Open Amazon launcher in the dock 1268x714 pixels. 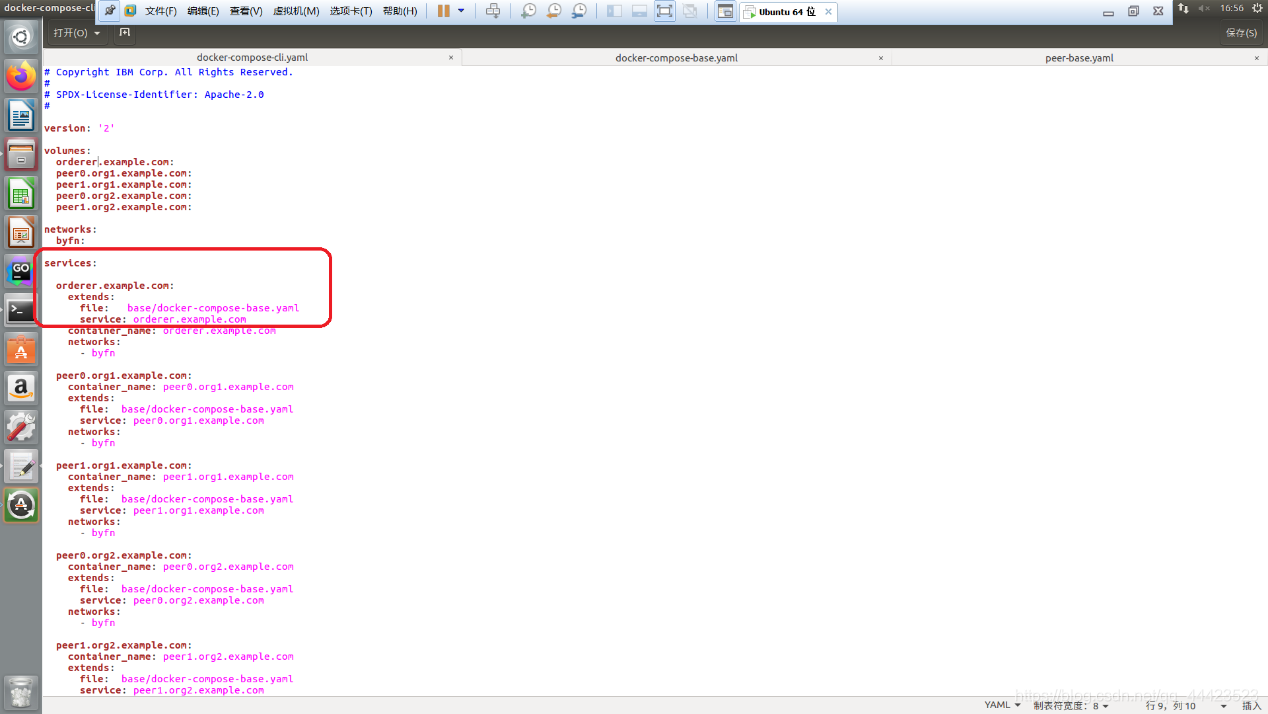(21, 388)
